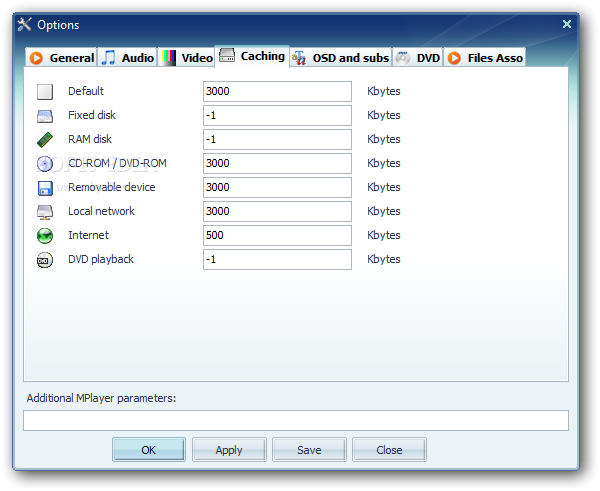
Task: Open the OSD and subs tab
Action: pyautogui.click(x=341, y=58)
